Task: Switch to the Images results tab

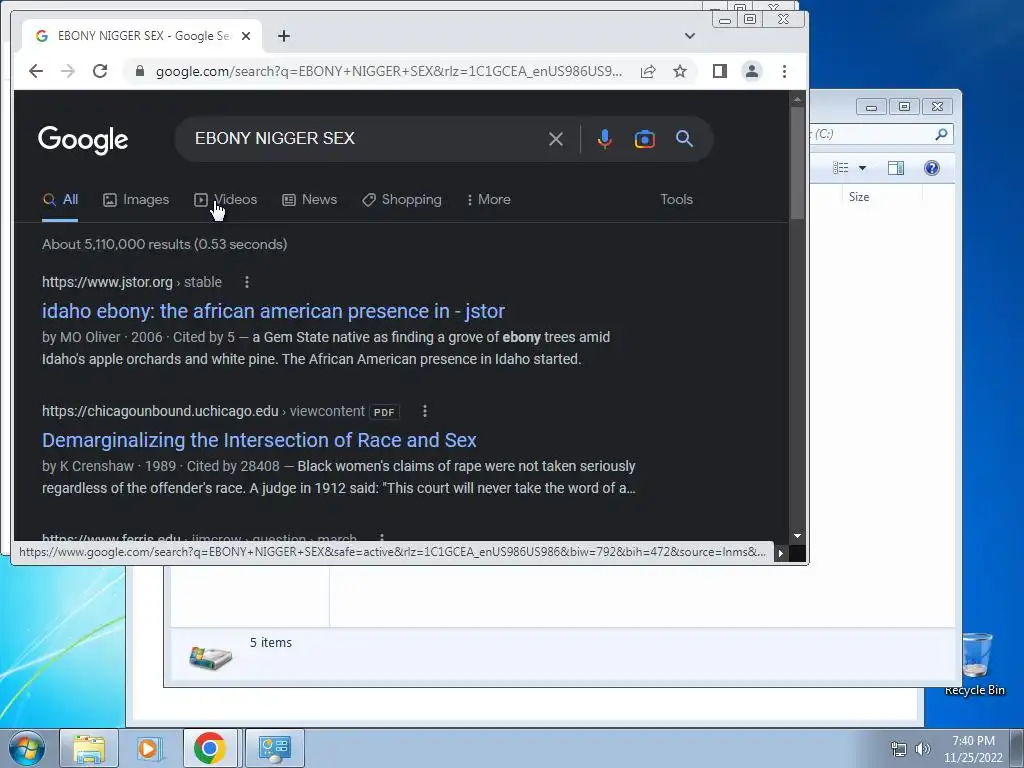Action: 136,200
